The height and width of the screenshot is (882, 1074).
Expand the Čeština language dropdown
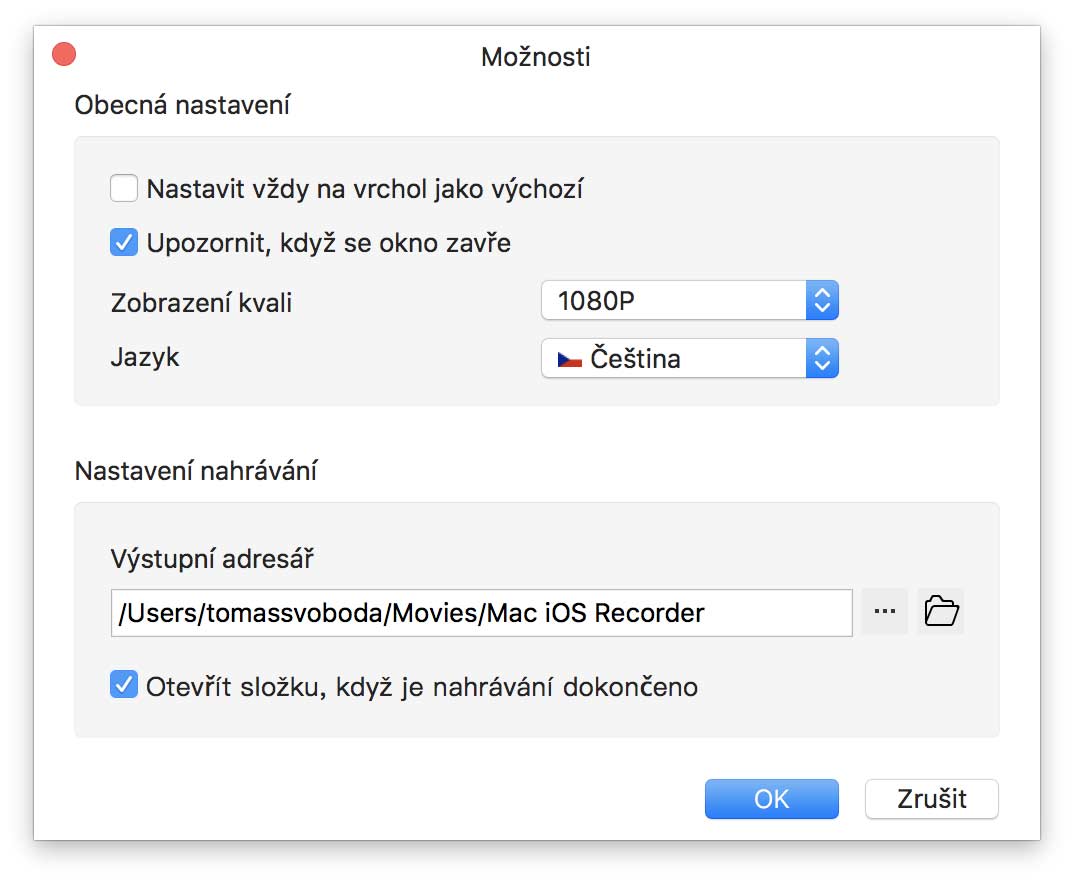tap(673, 359)
